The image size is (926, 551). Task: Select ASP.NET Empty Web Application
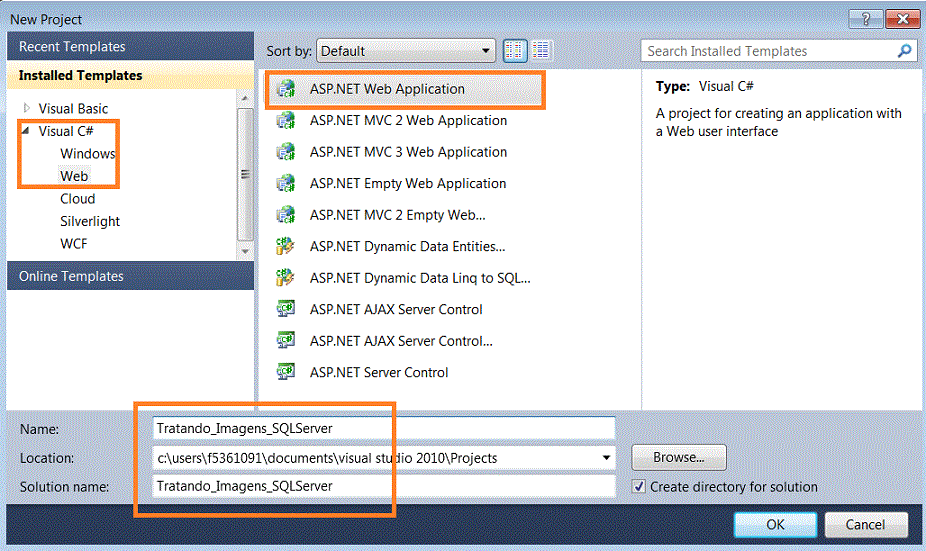pyautogui.click(x=407, y=184)
